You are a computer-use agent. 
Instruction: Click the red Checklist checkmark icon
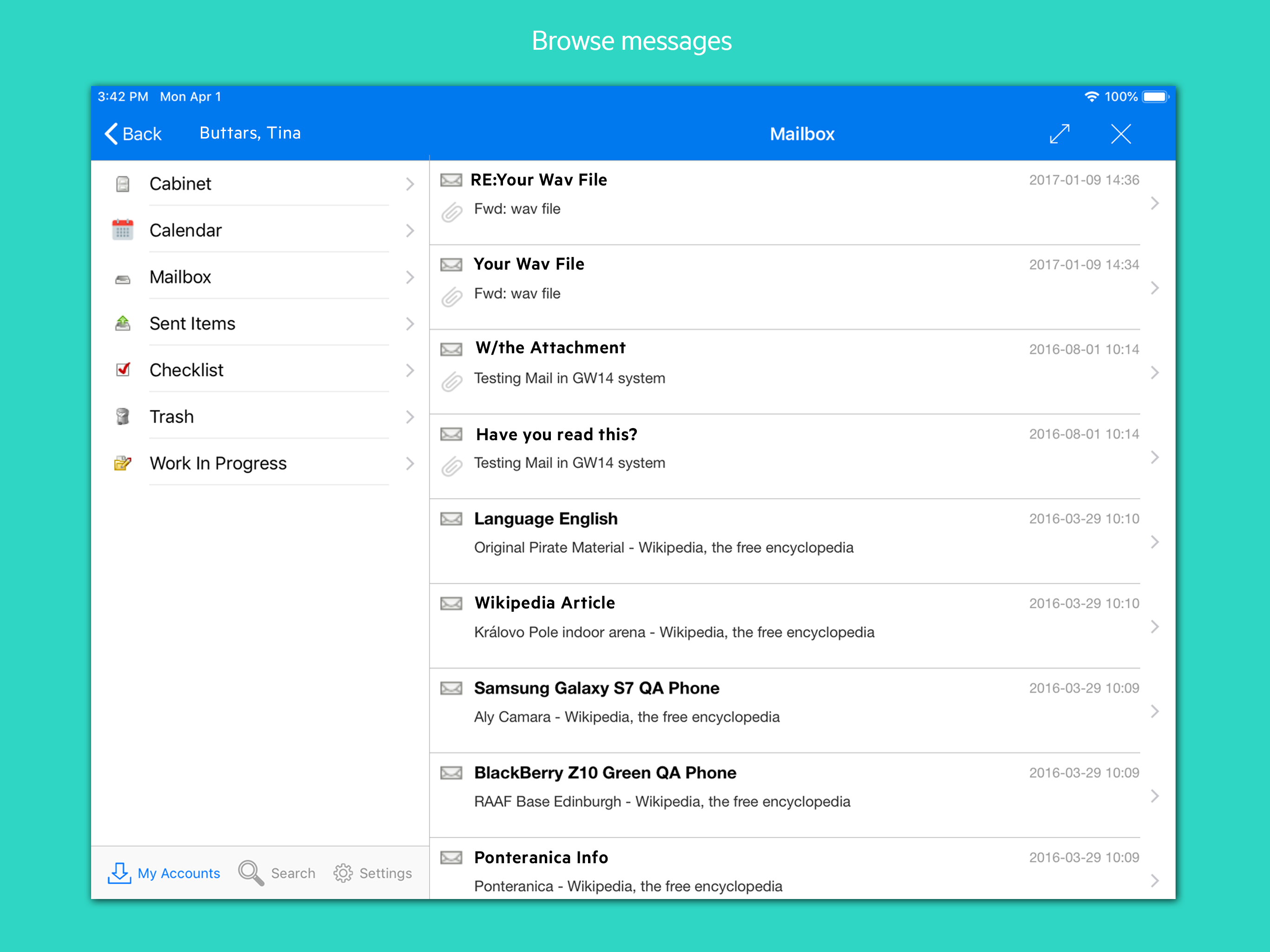pyautogui.click(x=123, y=370)
